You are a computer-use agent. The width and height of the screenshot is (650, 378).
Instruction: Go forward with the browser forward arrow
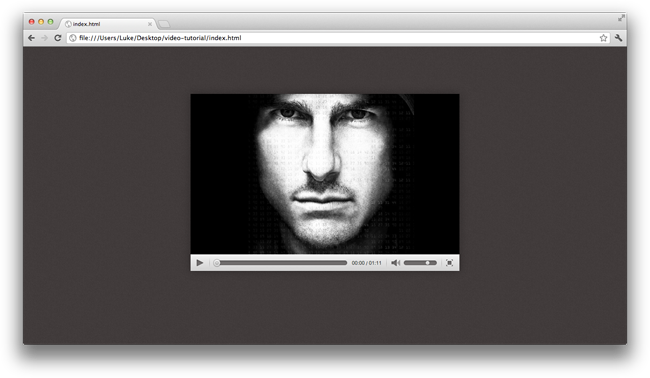click(44, 38)
